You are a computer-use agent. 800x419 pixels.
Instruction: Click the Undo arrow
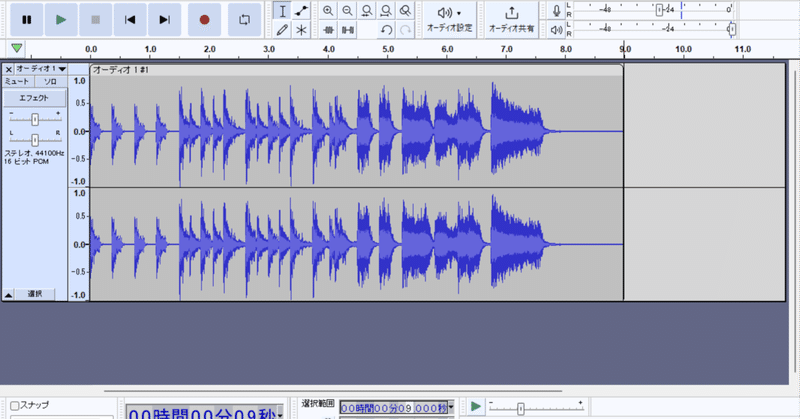tap(386, 30)
